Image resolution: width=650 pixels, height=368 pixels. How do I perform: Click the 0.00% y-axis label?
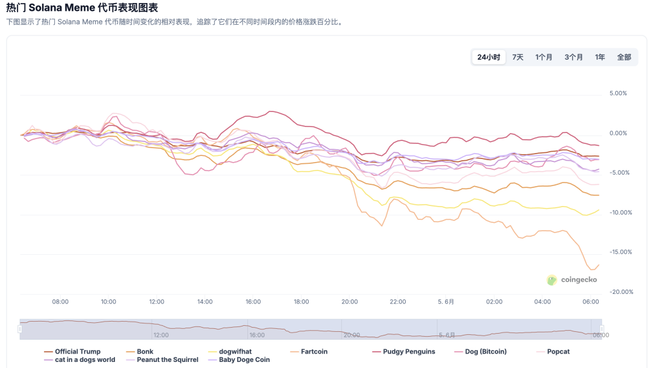pyautogui.click(x=618, y=133)
